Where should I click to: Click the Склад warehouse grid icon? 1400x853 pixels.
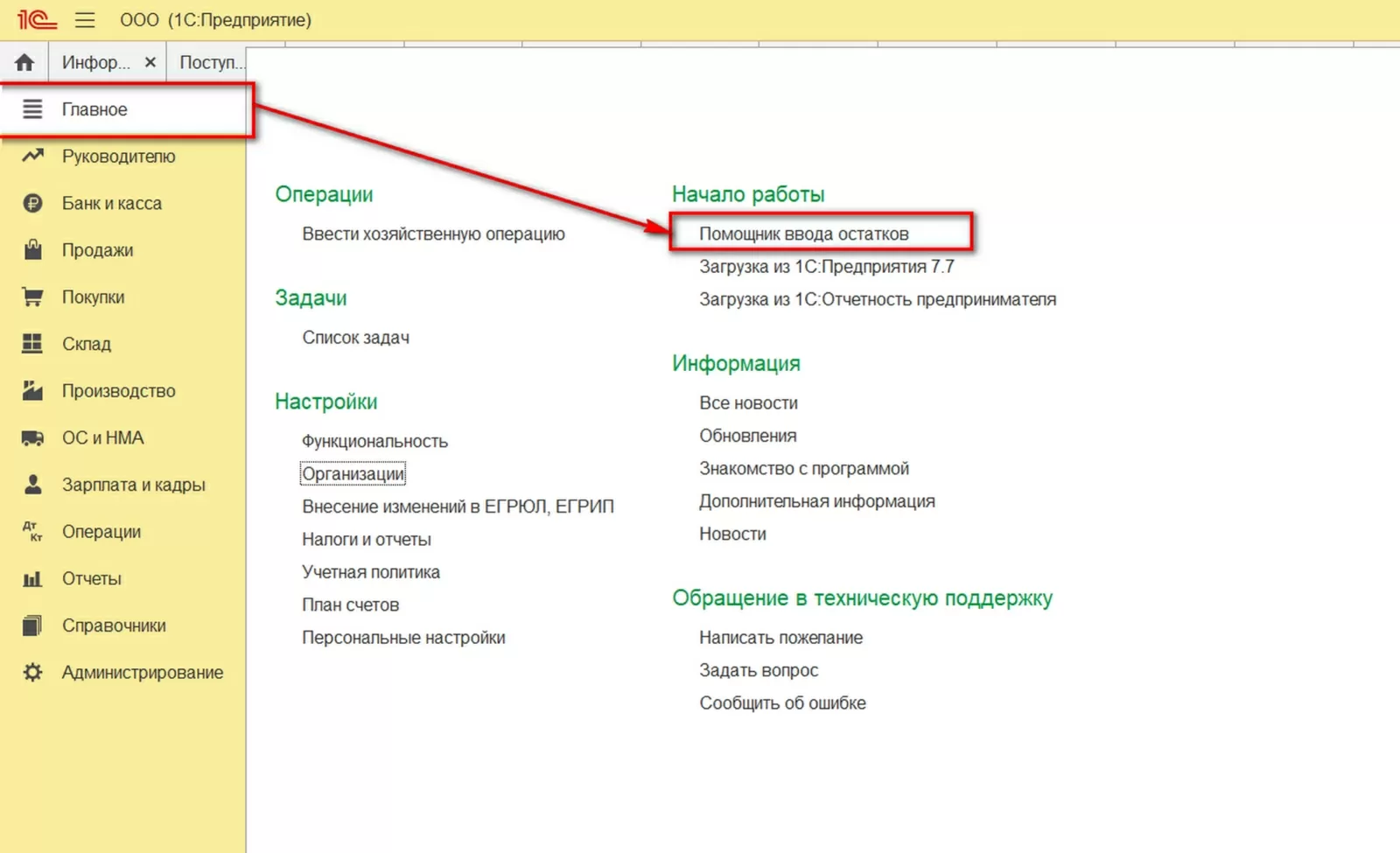[x=32, y=344]
